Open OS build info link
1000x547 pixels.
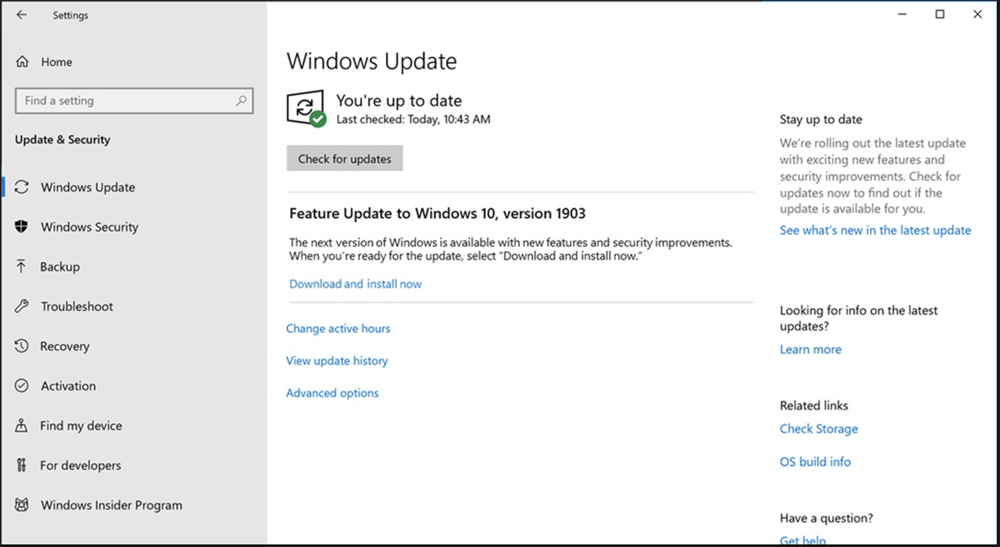(x=815, y=462)
